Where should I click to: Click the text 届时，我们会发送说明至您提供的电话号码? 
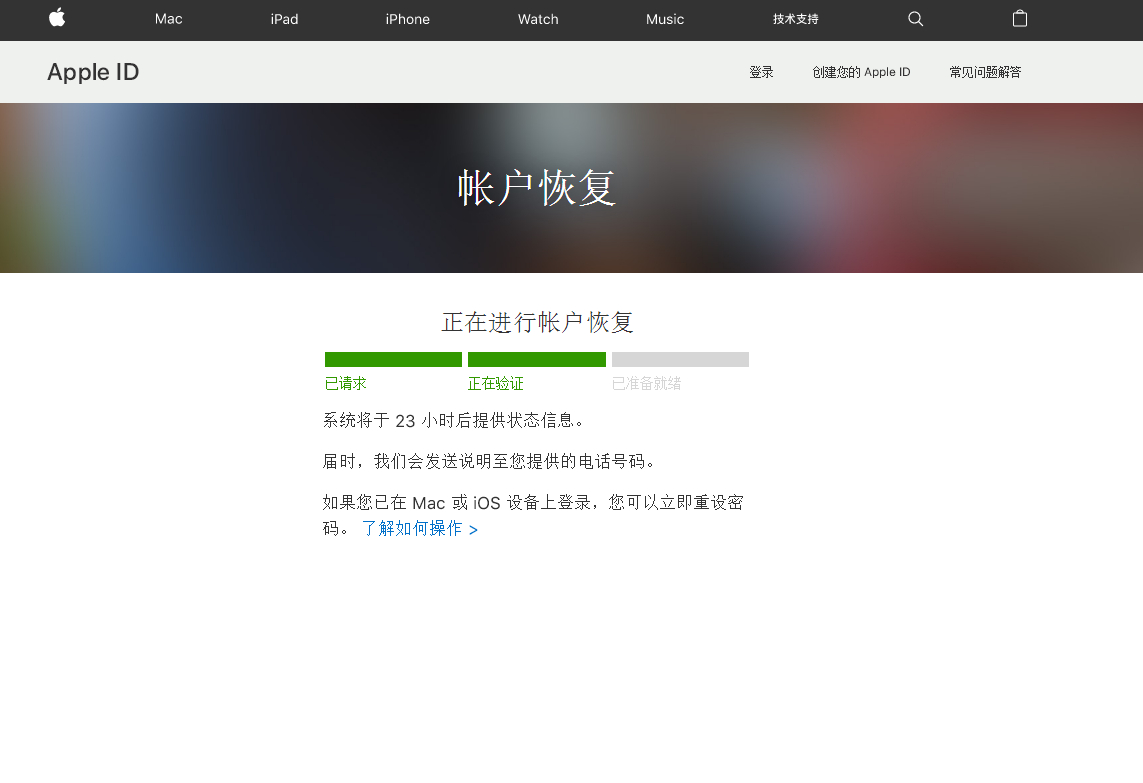pyautogui.click(x=489, y=461)
